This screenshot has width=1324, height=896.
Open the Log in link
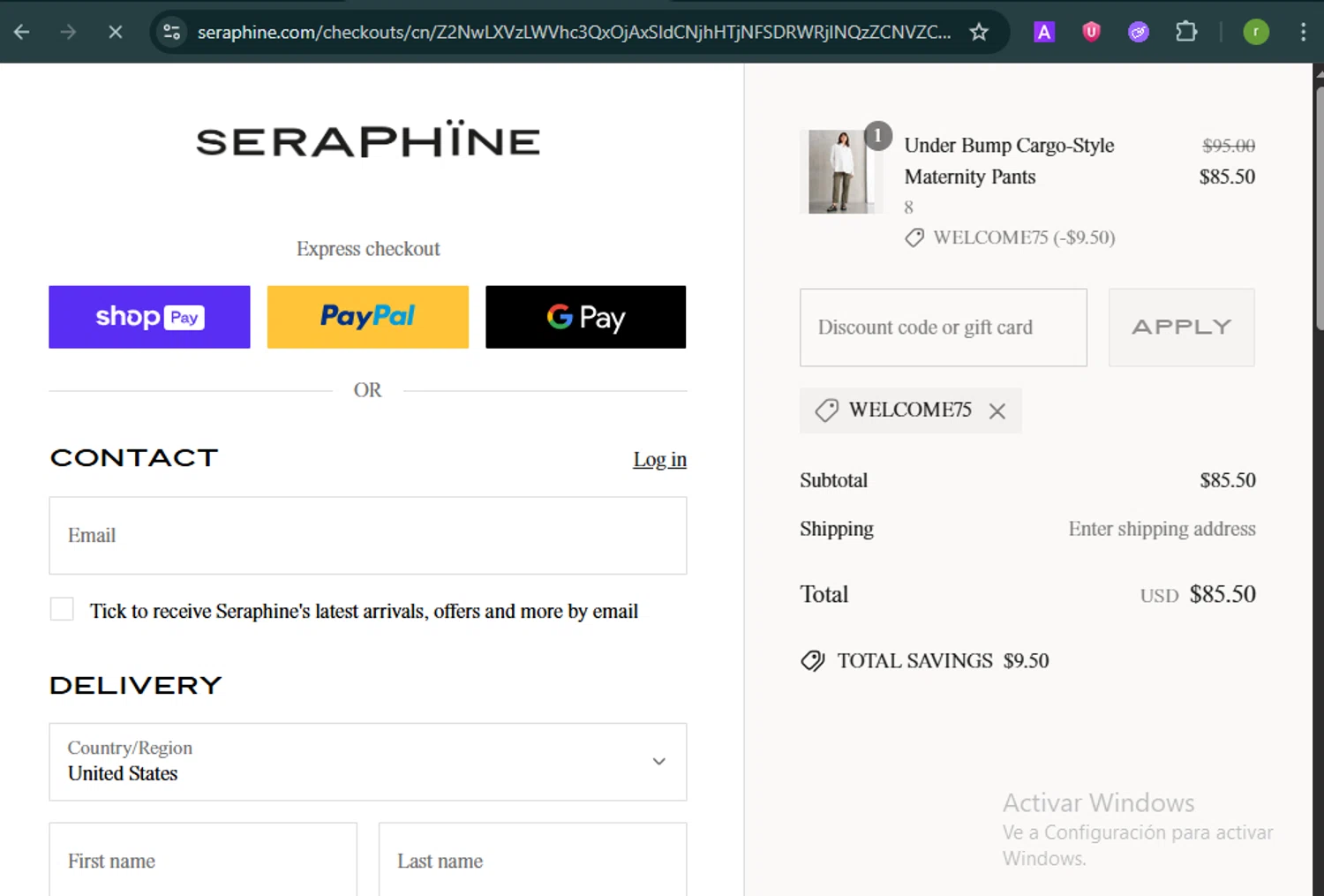coord(659,460)
